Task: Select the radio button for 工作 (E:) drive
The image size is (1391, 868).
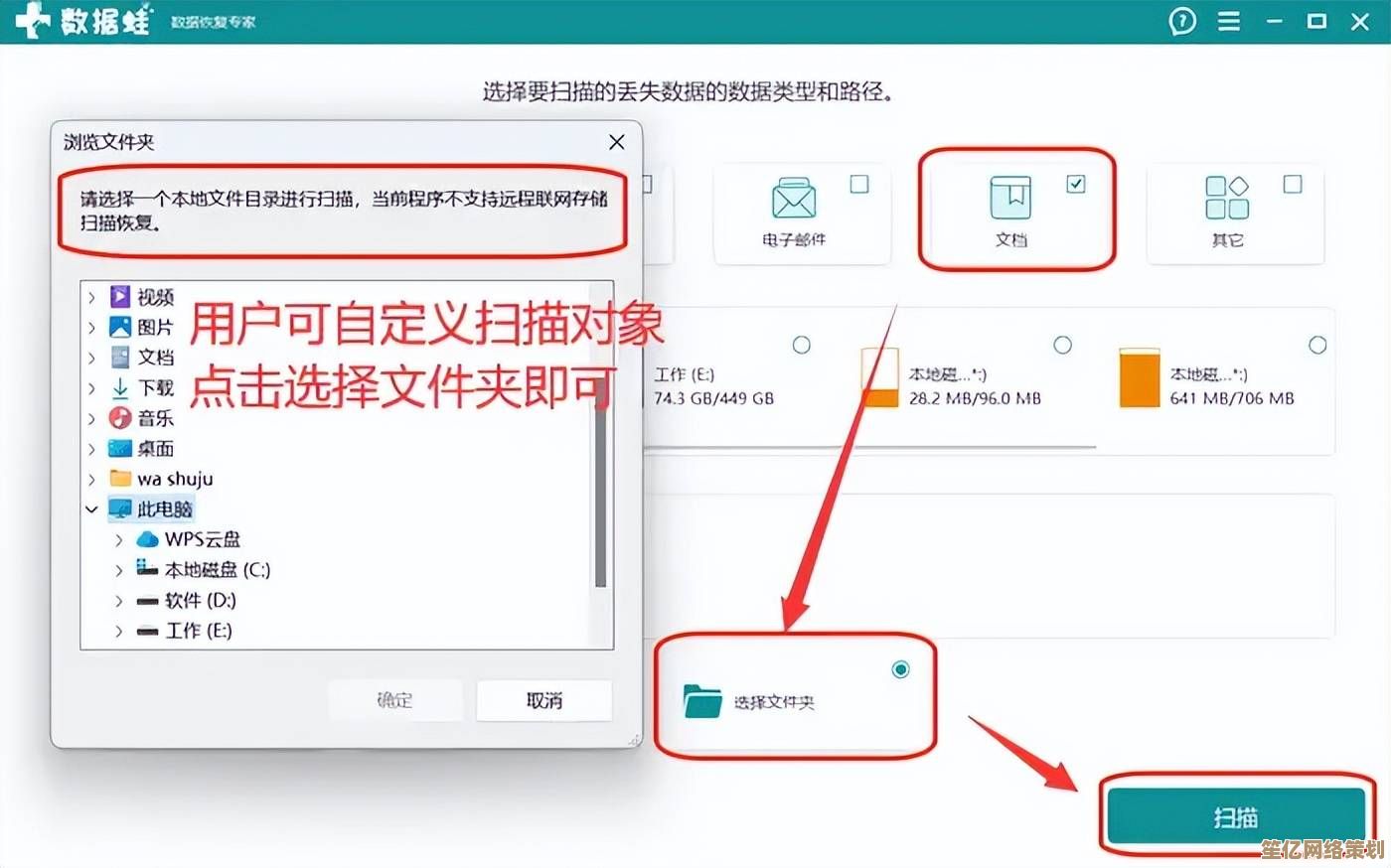Action: 802,345
